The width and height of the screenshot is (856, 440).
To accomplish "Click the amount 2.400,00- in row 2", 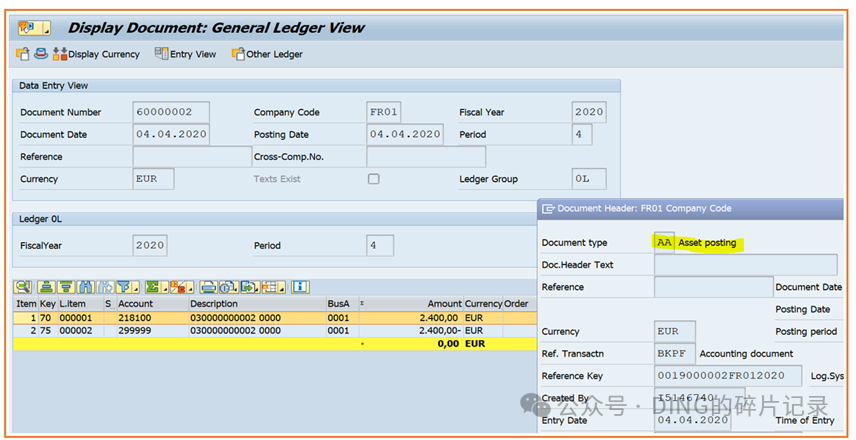I will pos(411,330).
